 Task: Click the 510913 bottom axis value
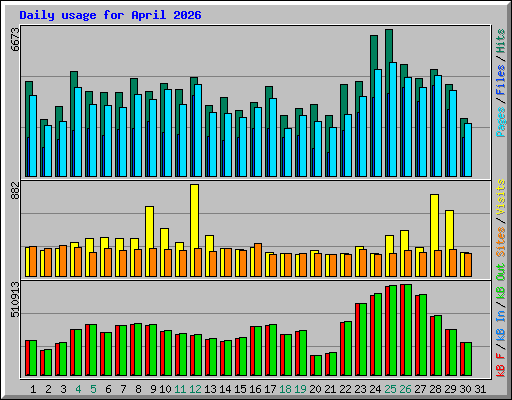[15, 299]
